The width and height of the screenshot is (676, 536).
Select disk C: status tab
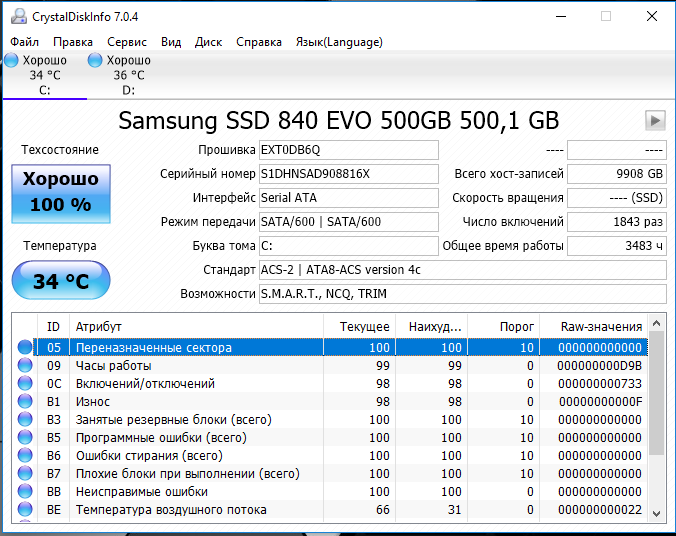[x=45, y=75]
